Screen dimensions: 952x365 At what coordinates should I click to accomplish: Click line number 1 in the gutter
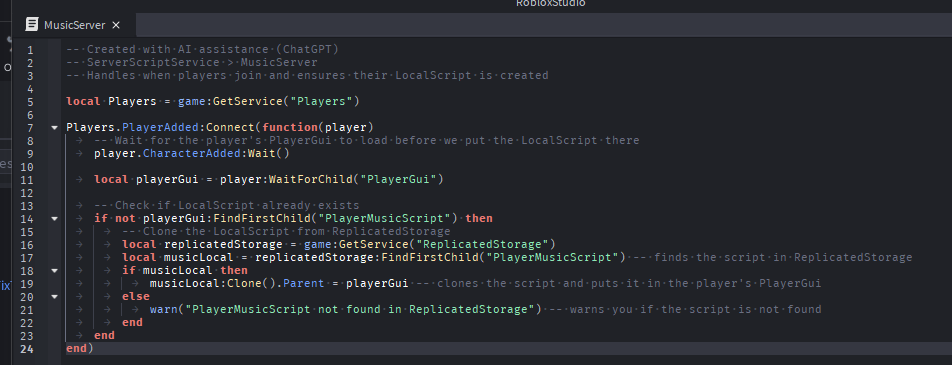30,50
